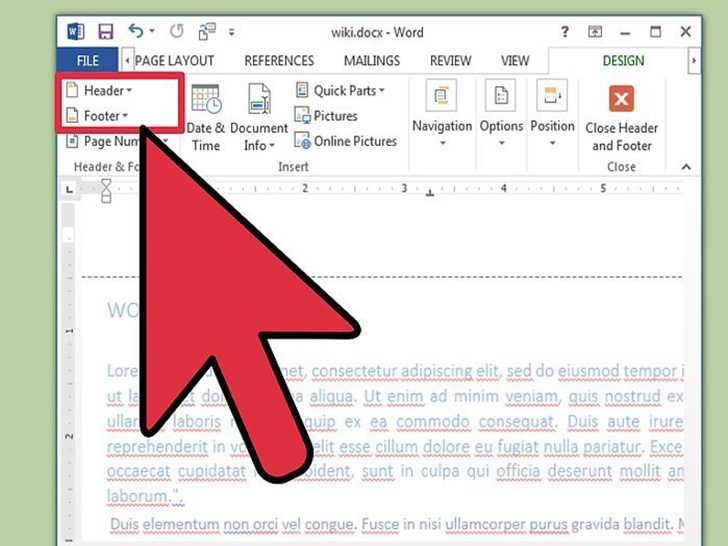Collapse the ribbon with caret

686,167
